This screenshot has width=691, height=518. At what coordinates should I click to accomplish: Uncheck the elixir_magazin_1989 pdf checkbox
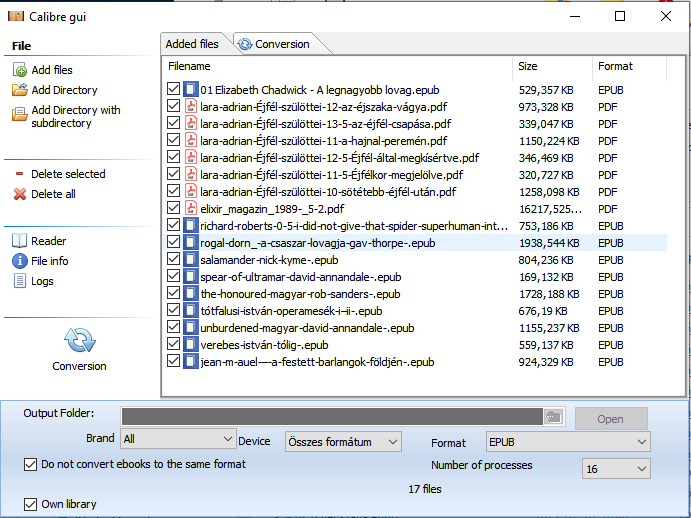174,208
